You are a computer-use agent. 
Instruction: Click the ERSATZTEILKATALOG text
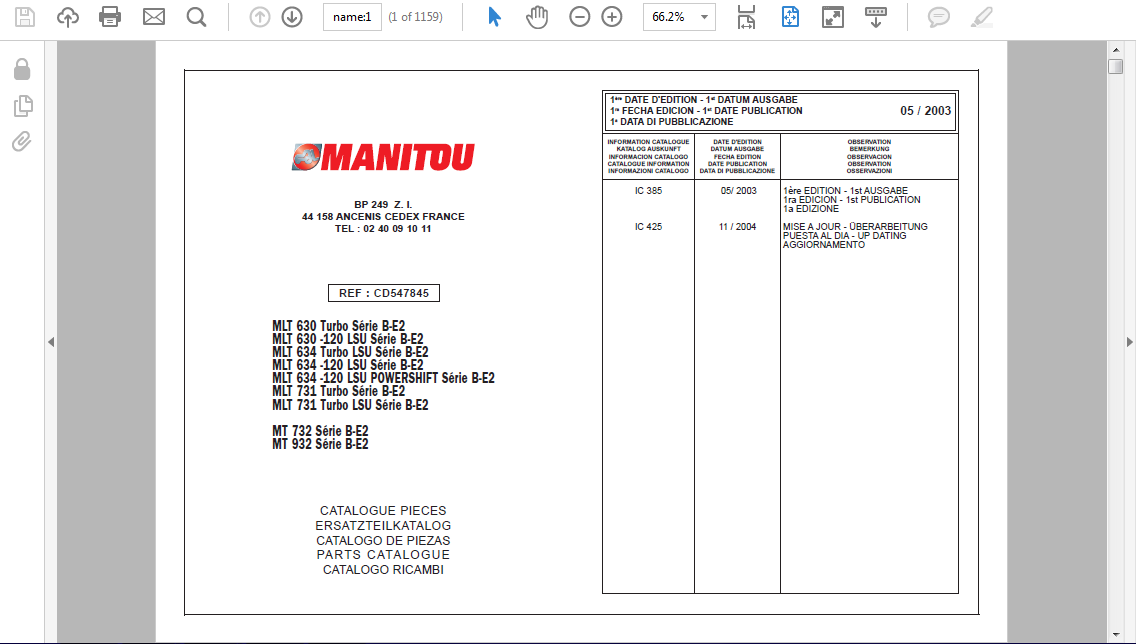(x=383, y=526)
